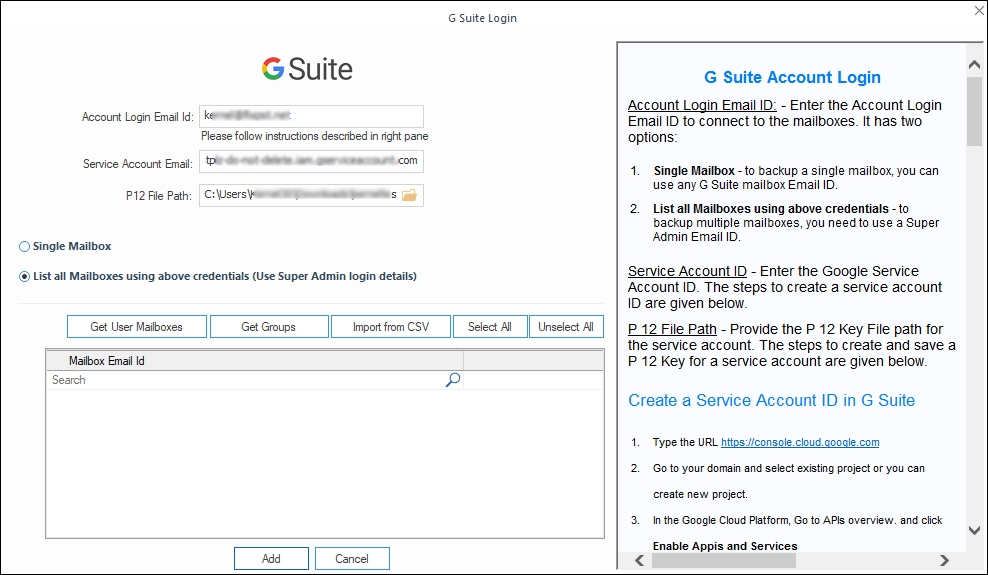Screen dimensions: 988x575
Task: Close the G Suite Login dialog
Action: click(979, 11)
